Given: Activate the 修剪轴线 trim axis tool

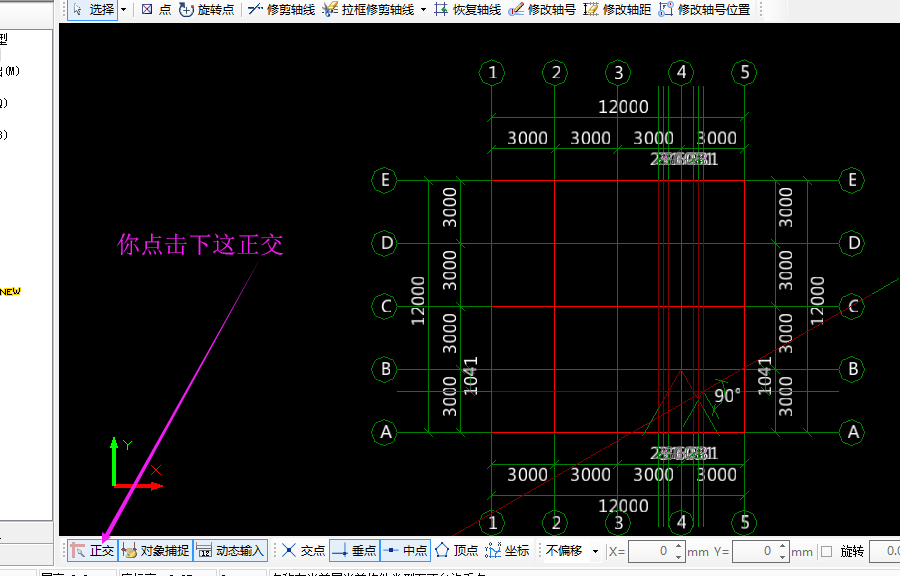Looking at the screenshot, I should [x=281, y=10].
